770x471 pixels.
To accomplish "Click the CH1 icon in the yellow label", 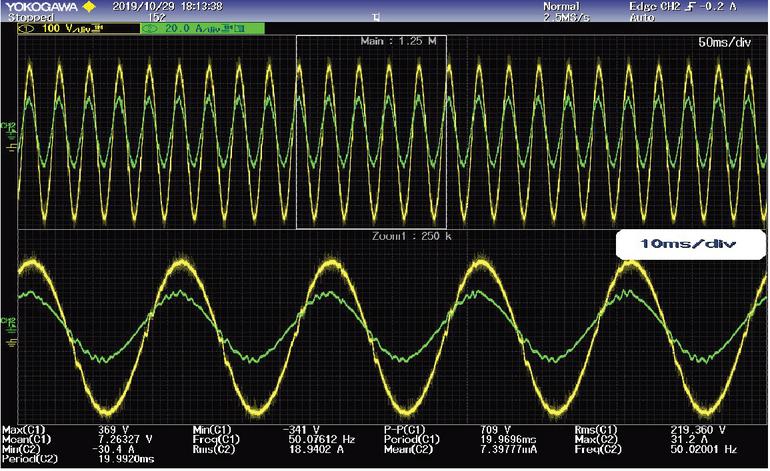I will point(25,30).
